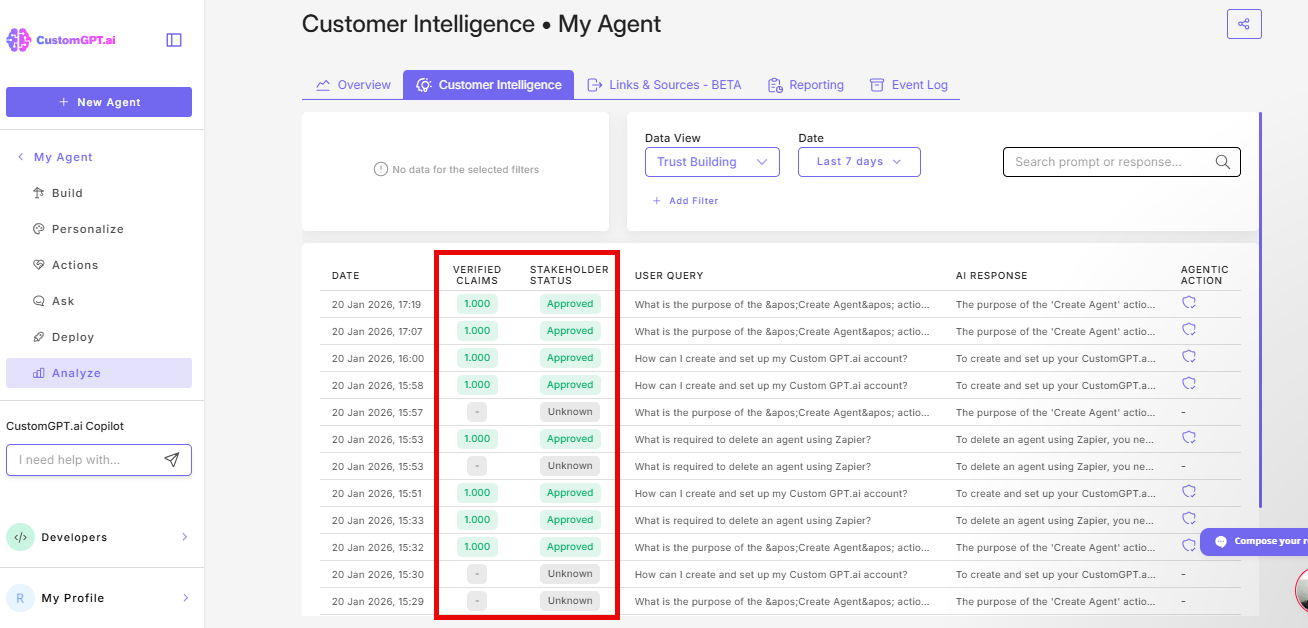Click the AI response in the 15:33 row
This screenshot has height=628, width=1308.
pos(1056,520)
